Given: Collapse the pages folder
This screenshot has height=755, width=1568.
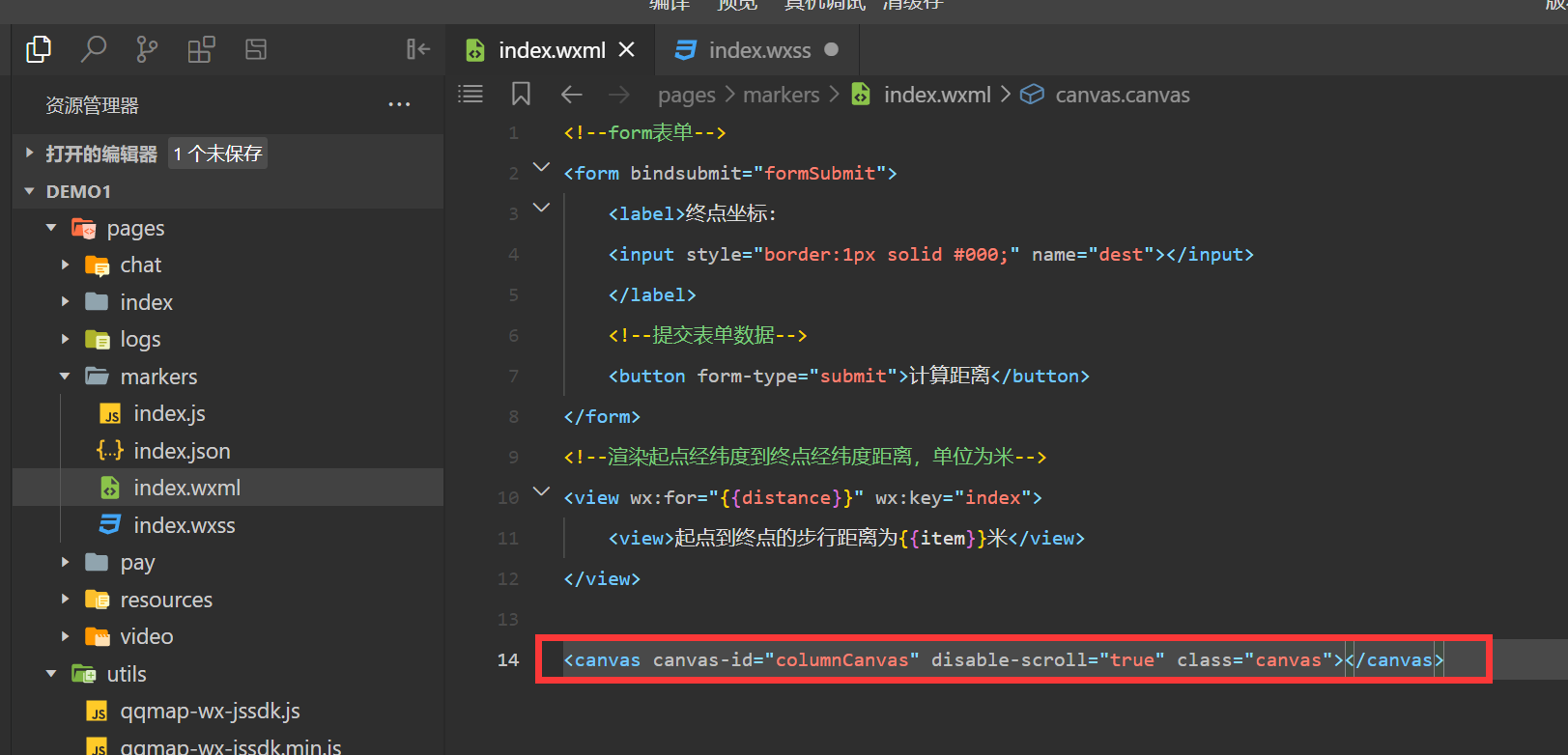Looking at the screenshot, I should (x=51, y=228).
